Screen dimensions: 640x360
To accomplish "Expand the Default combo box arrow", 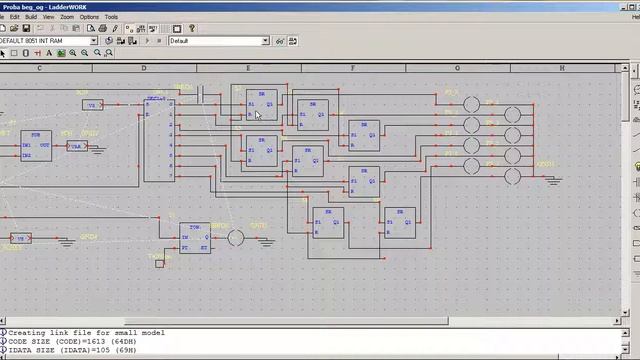I will (265, 41).
